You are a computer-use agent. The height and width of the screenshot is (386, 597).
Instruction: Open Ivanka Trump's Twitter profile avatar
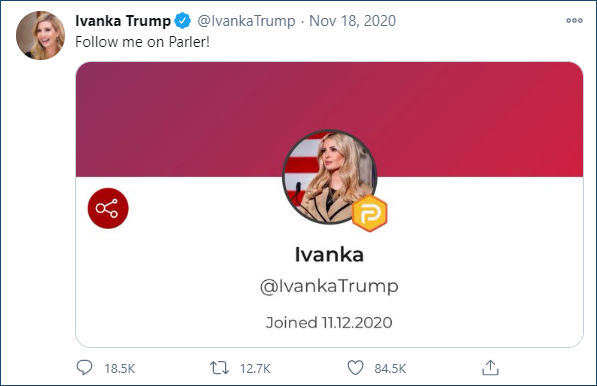40,35
